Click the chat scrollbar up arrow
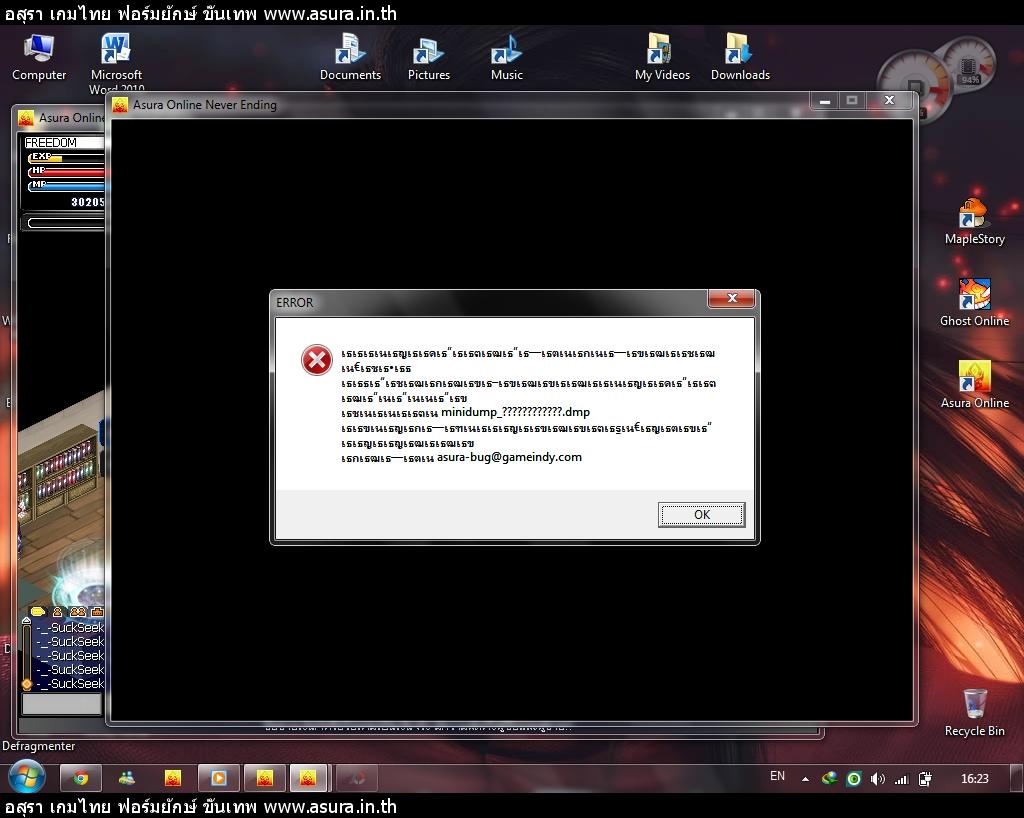1024x818 pixels. (26, 620)
